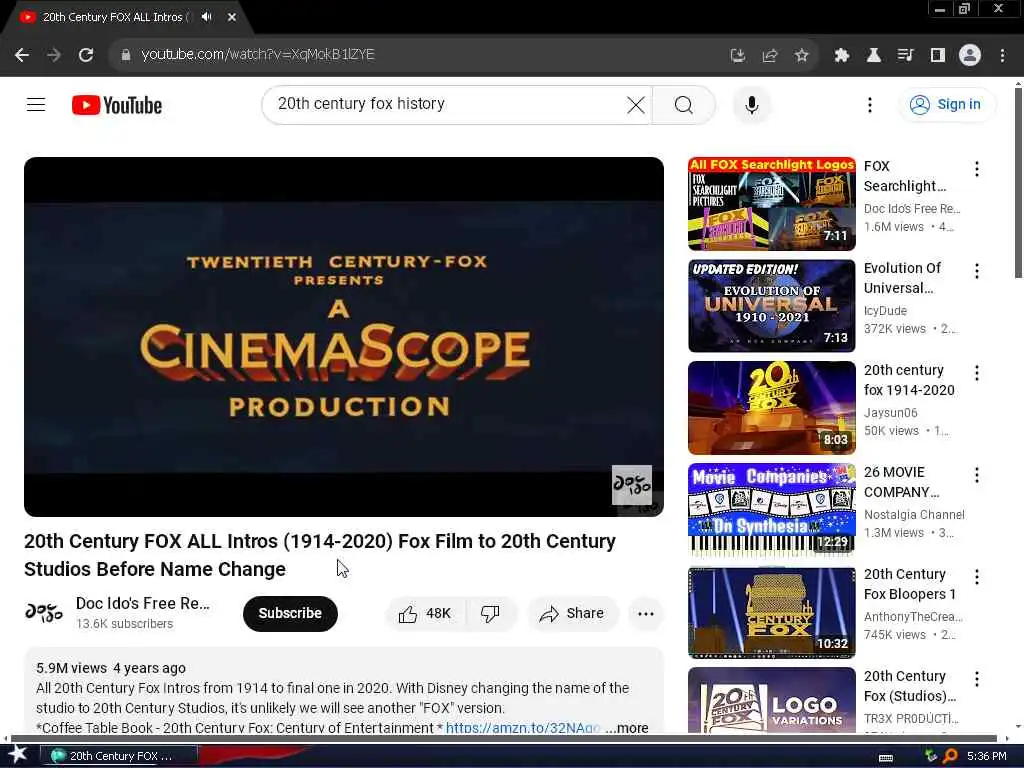Open YouTube settings three-dot menu

[869, 104]
